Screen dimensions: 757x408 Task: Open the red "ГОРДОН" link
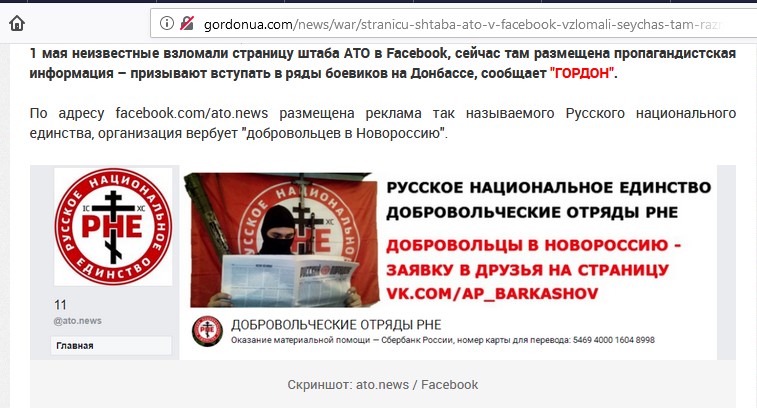(x=582, y=73)
